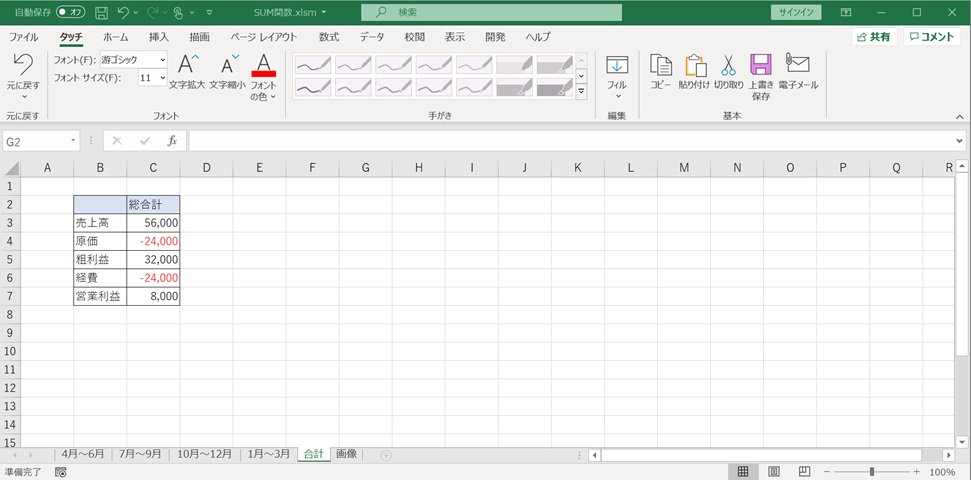
Task: Toggle the 自動保存 autosave switch
Action: tap(70, 12)
